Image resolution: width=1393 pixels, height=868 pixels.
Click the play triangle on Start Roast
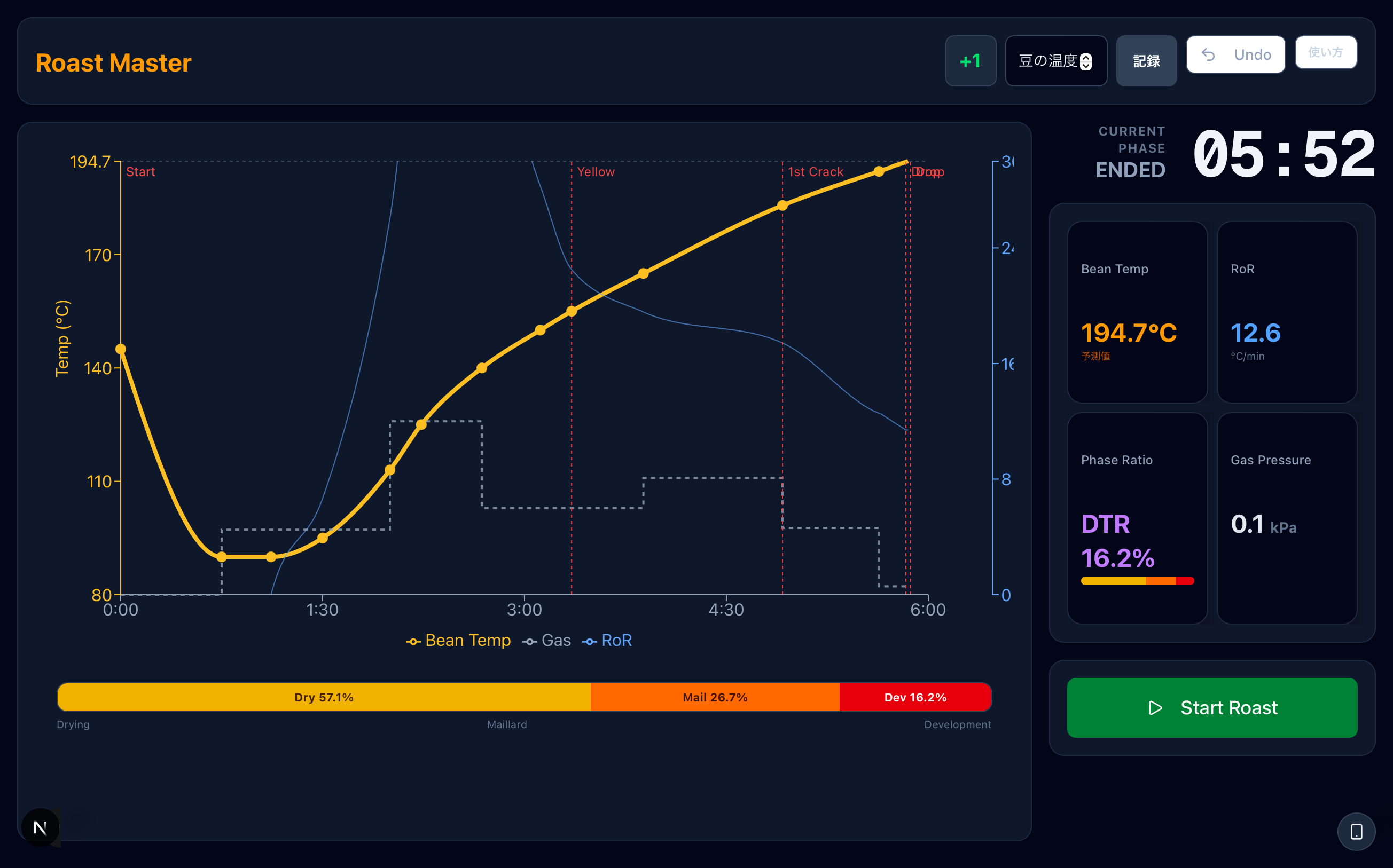pos(1155,708)
